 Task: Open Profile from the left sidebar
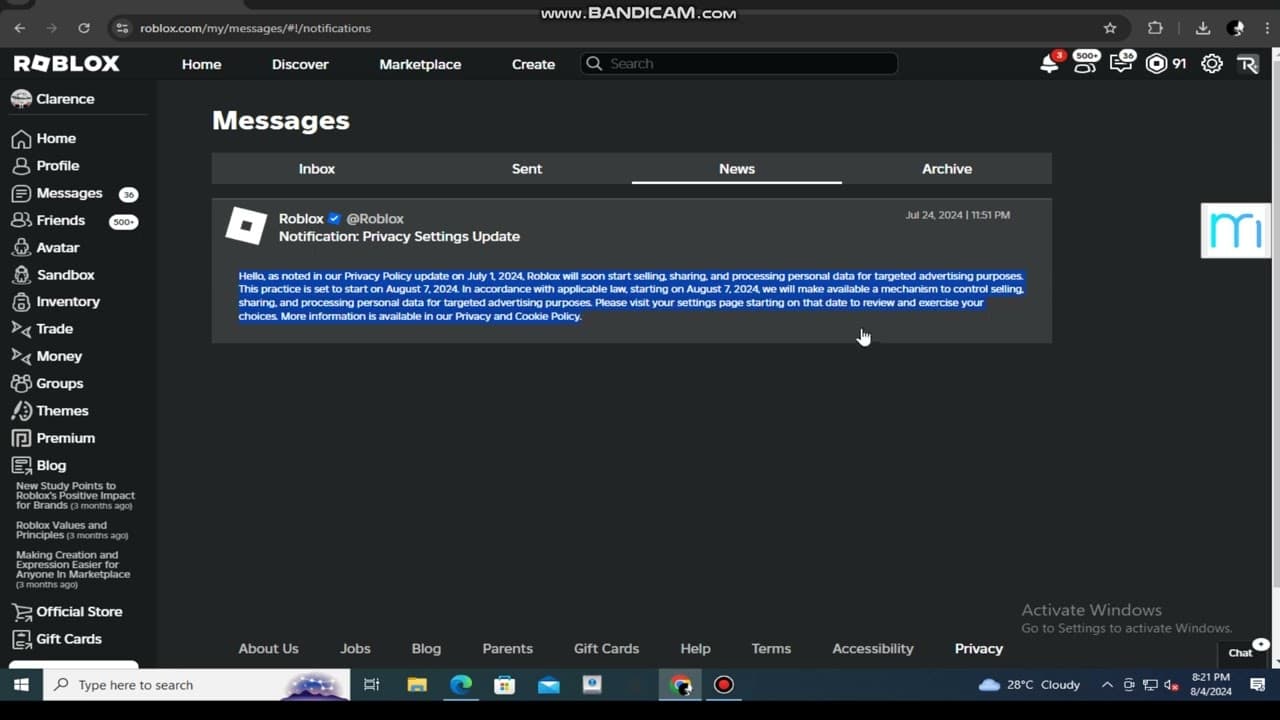pyautogui.click(x=58, y=166)
